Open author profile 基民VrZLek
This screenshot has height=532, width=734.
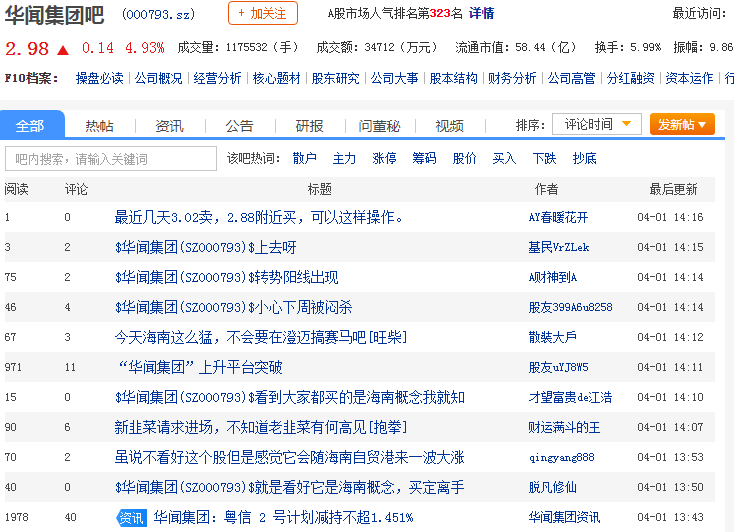[x=558, y=247]
